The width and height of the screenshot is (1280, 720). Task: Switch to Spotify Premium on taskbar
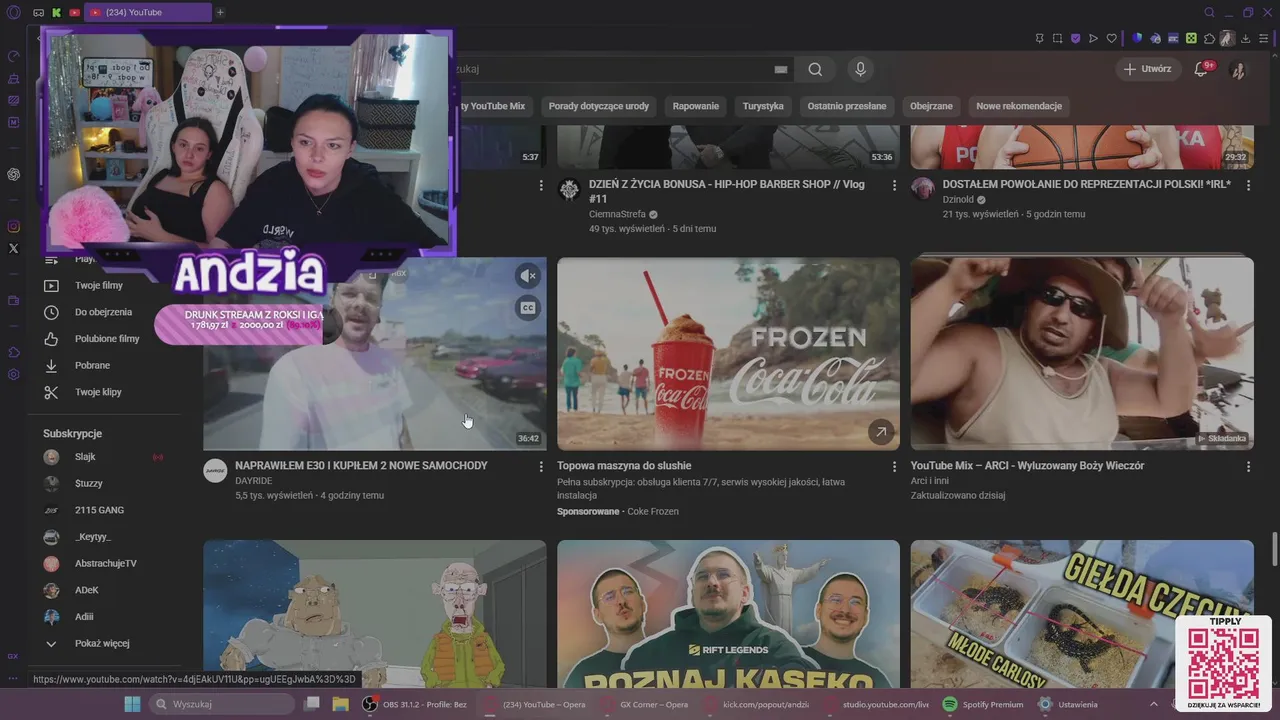(984, 704)
